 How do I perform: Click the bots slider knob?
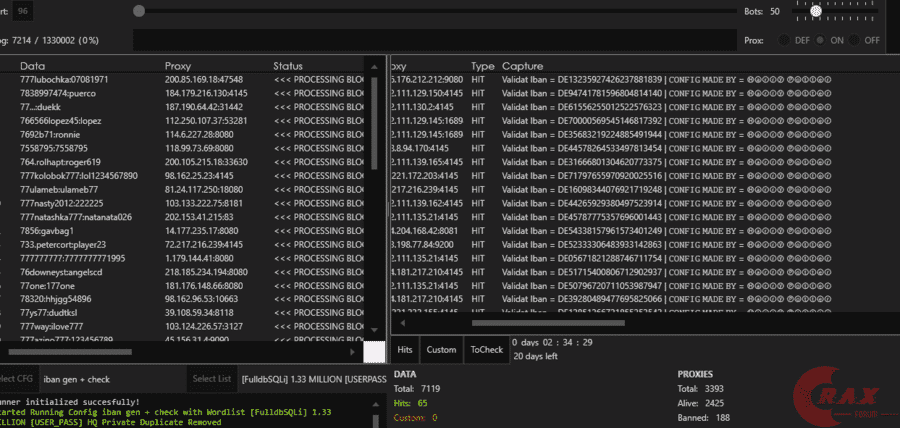coord(816,11)
